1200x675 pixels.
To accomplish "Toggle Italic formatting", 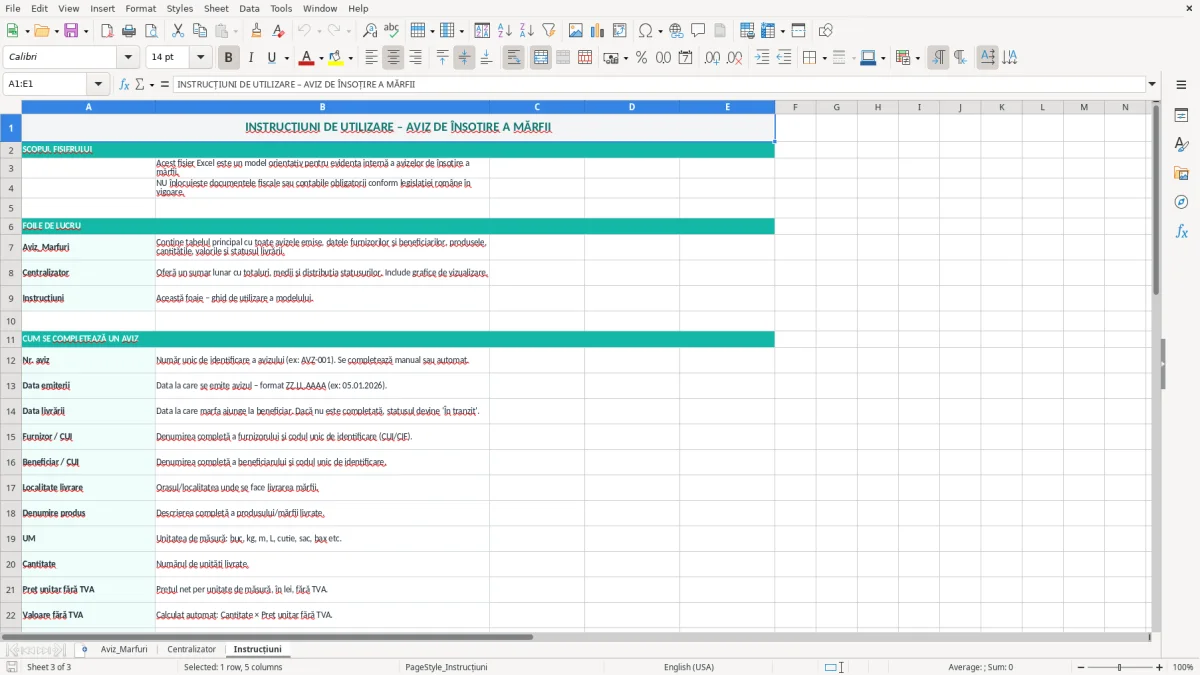I will (x=251, y=58).
